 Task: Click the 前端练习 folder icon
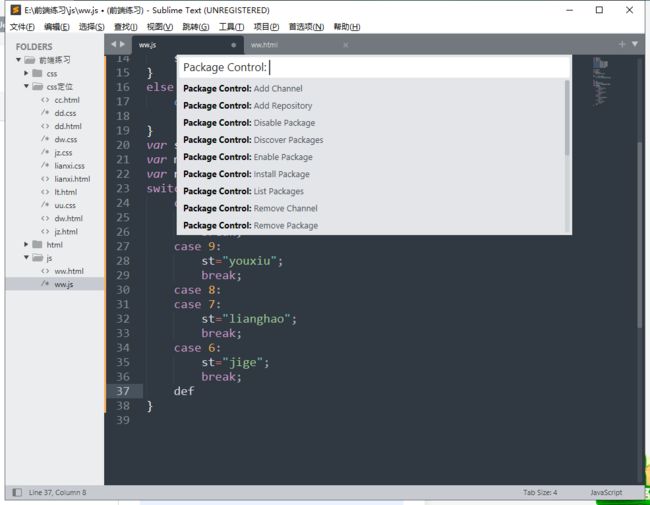coord(29,60)
